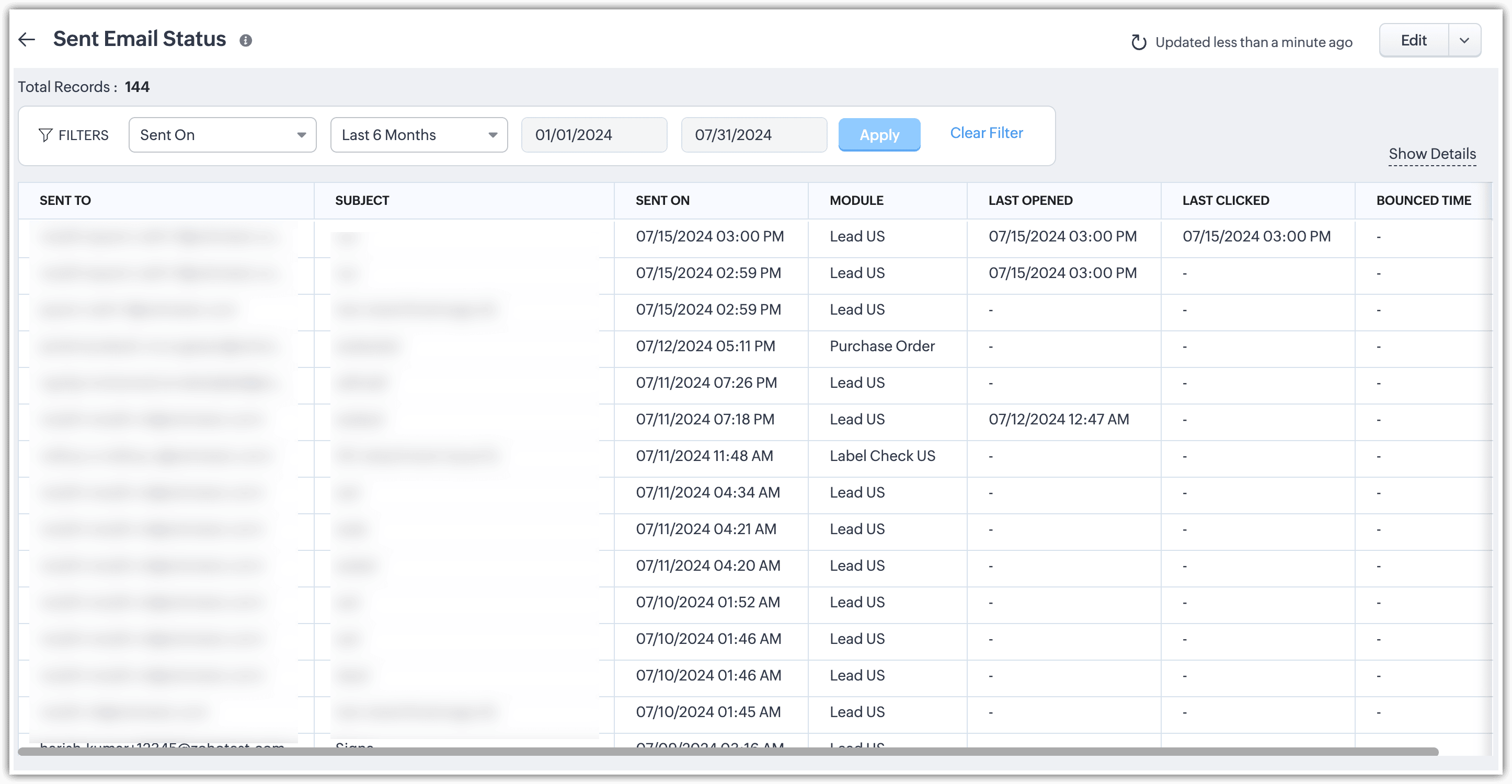Click the refresh icon near Updated text
Image resolution: width=1512 pixels, height=784 pixels.
[x=1139, y=42]
